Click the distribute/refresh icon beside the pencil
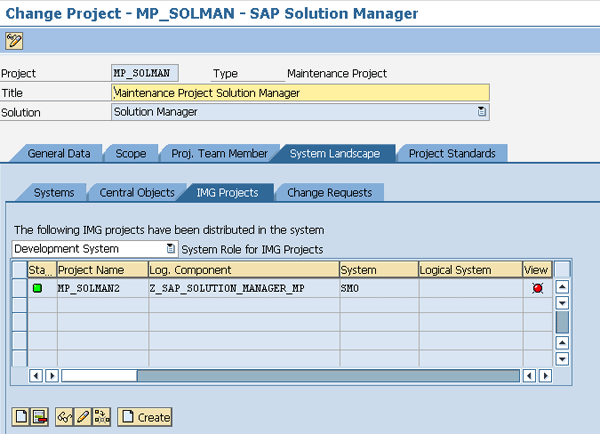This screenshot has width=600, height=434. (x=101, y=416)
